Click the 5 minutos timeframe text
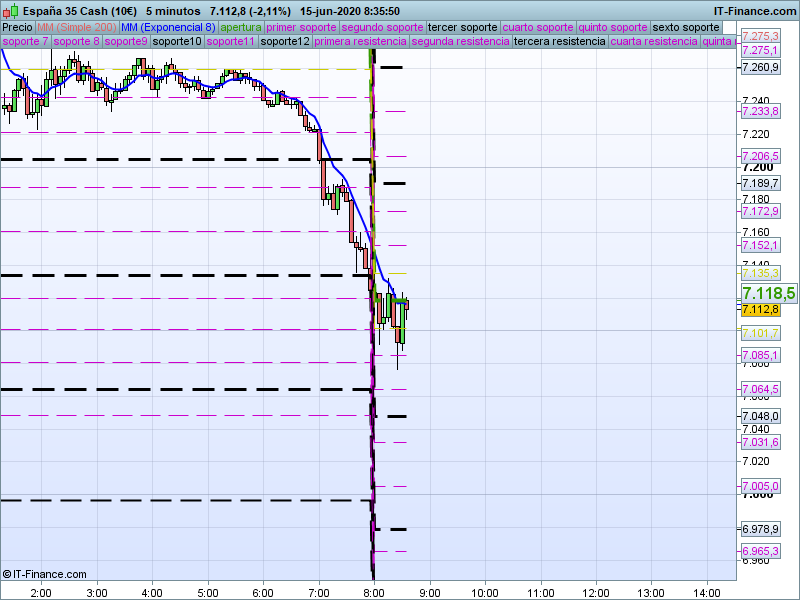The height and width of the screenshot is (600, 800). point(173,11)
